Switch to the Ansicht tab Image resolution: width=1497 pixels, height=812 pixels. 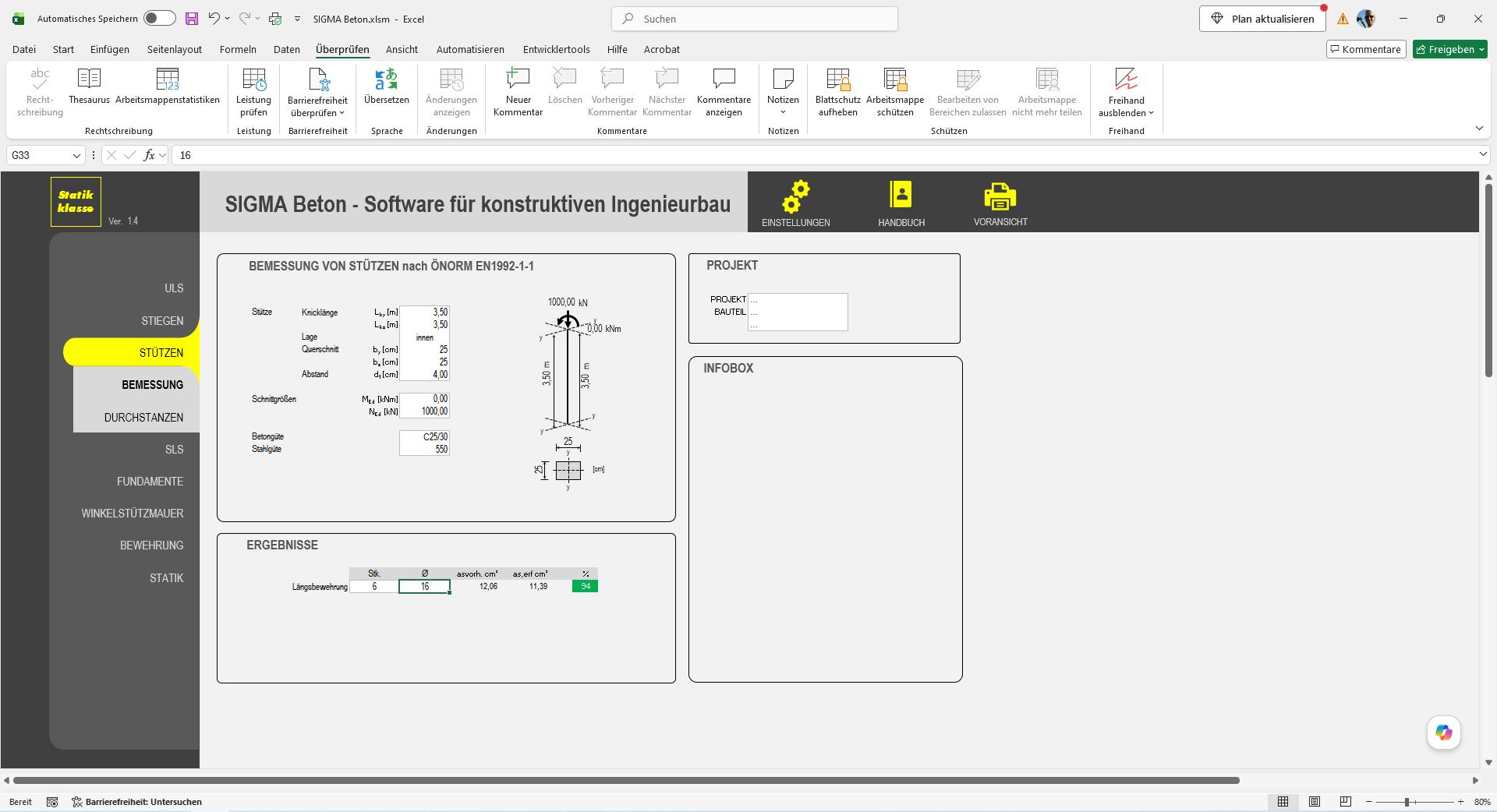402,49
